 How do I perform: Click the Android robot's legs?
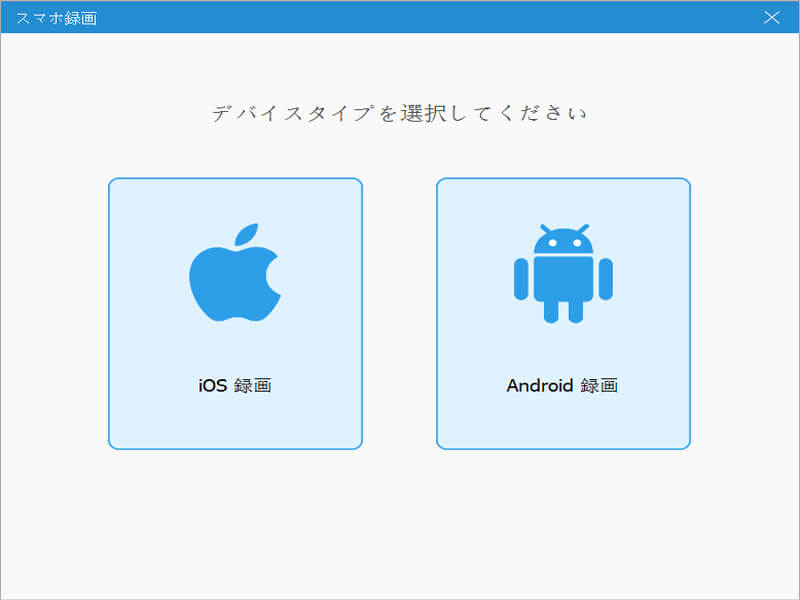[563, 312]
